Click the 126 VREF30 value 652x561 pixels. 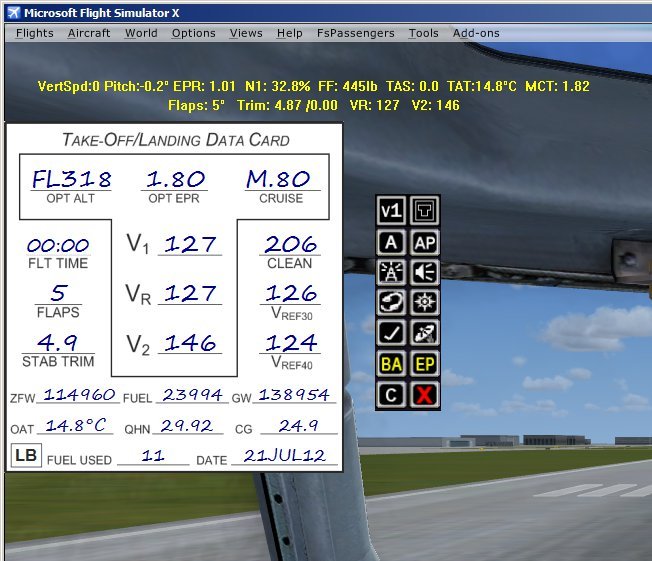point(291,293)
